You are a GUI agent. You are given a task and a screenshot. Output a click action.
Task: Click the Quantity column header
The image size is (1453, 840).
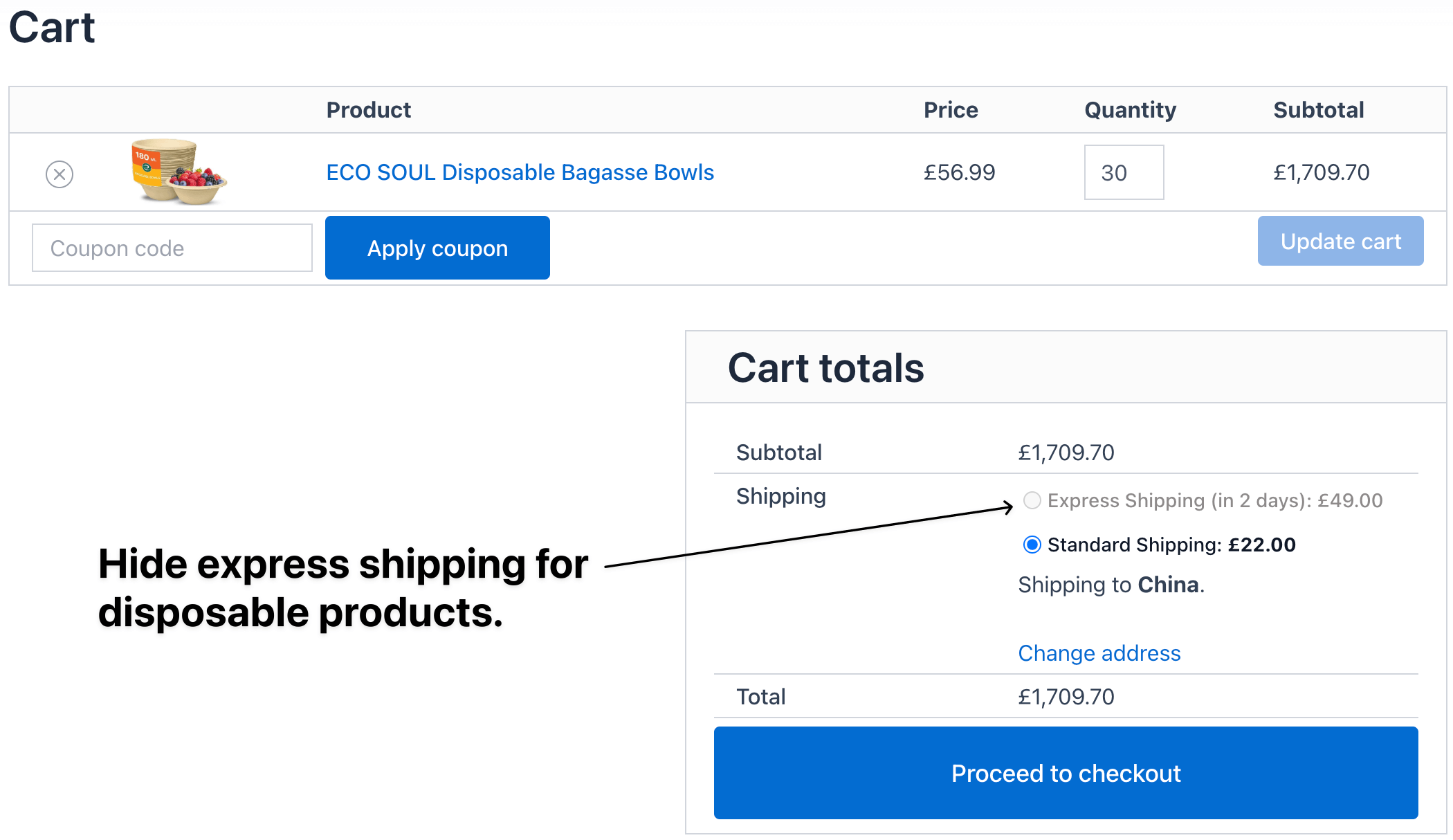tap(1130, 110)
